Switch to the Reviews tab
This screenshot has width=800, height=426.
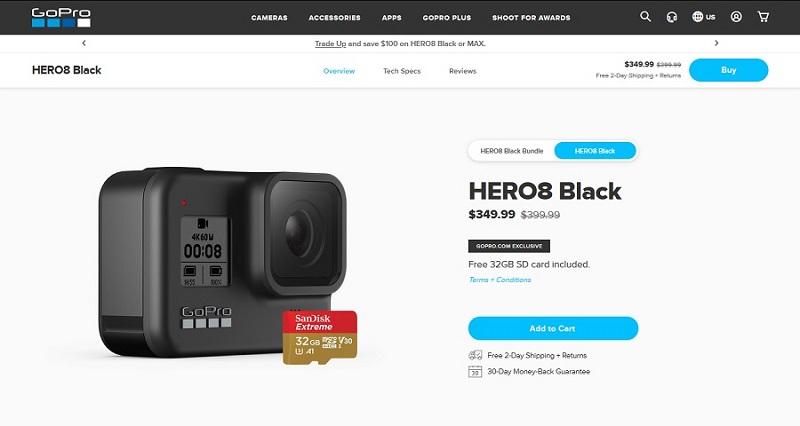463,71
